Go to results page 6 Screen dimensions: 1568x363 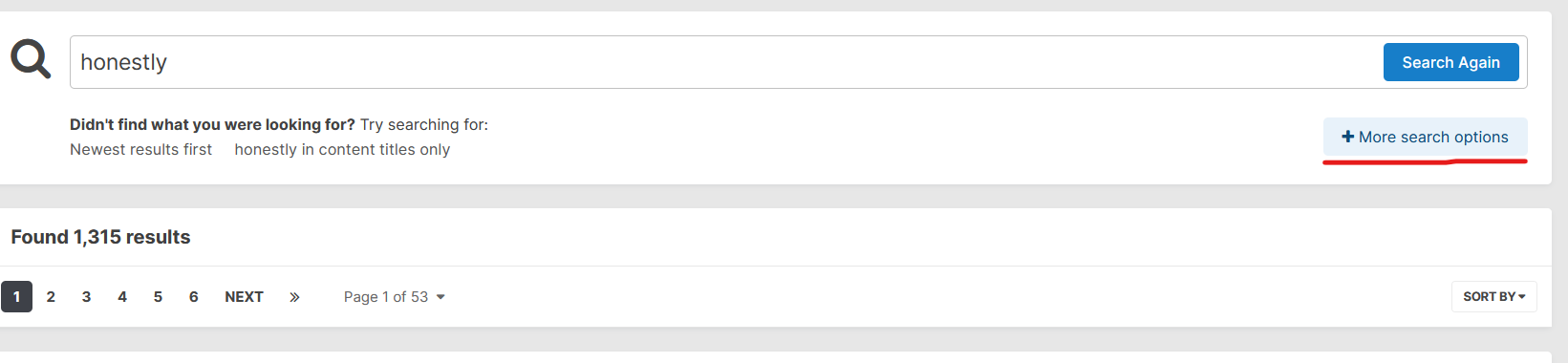point(193,297)
